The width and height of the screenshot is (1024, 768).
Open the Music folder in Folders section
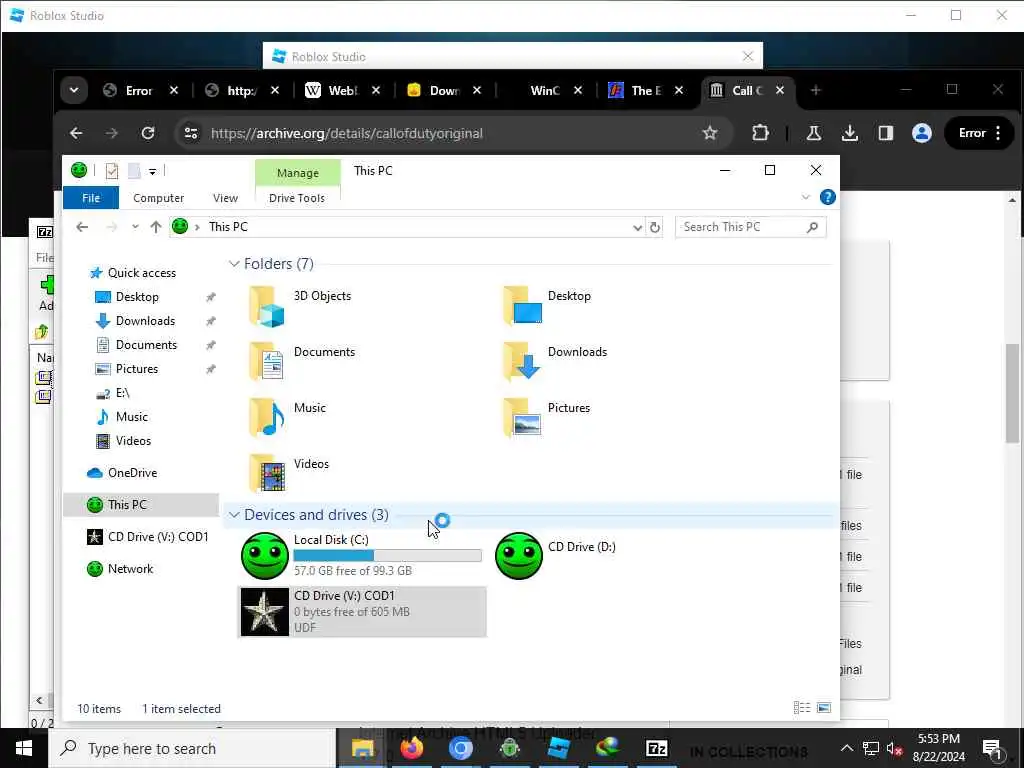click(287, 417)
